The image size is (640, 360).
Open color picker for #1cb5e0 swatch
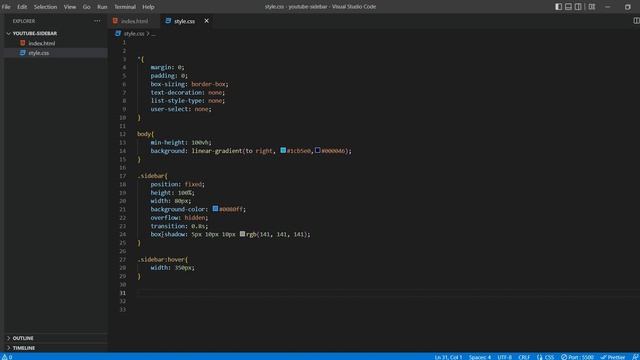283,151
